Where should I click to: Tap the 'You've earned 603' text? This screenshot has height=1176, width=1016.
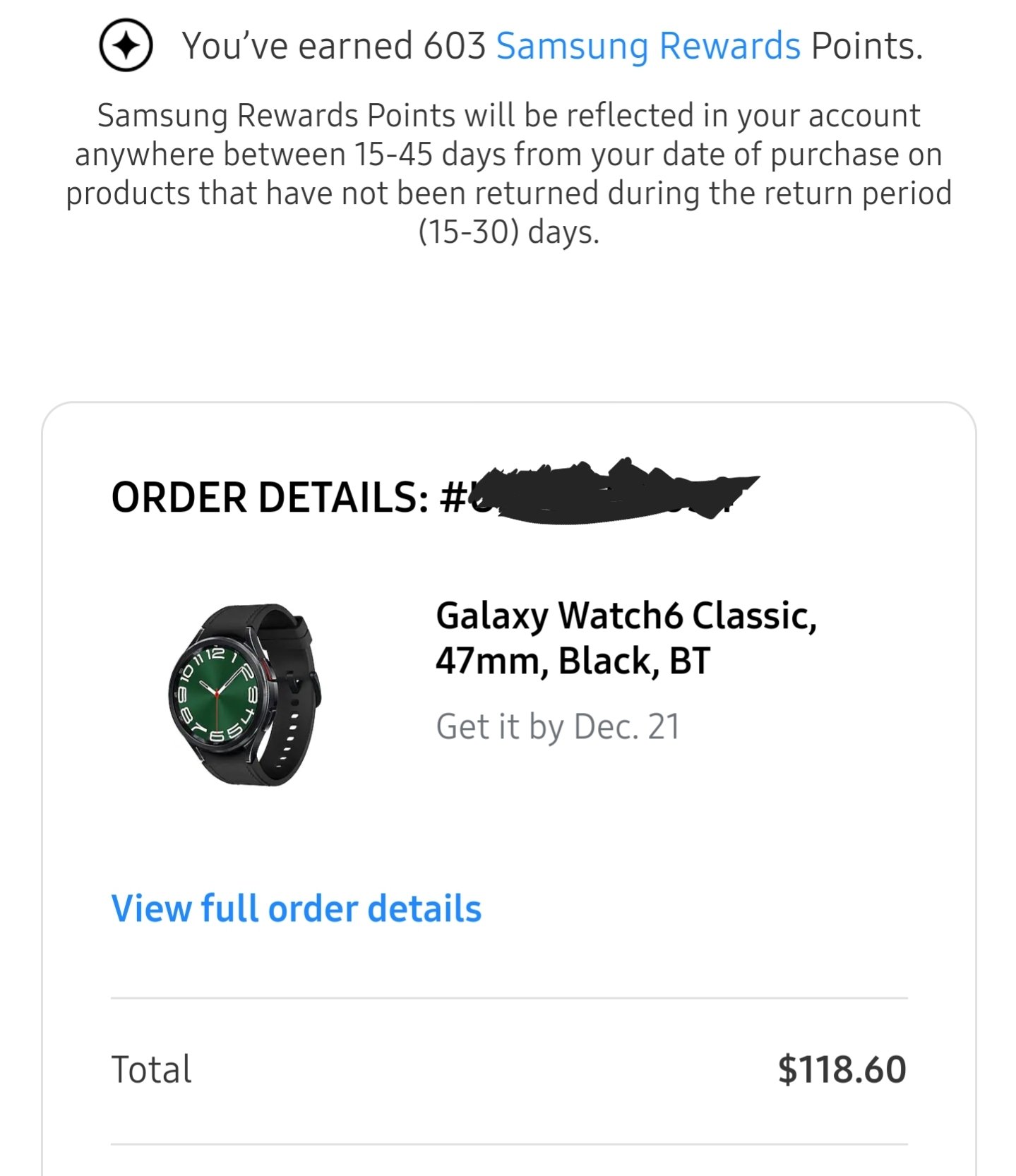[334, 47]
